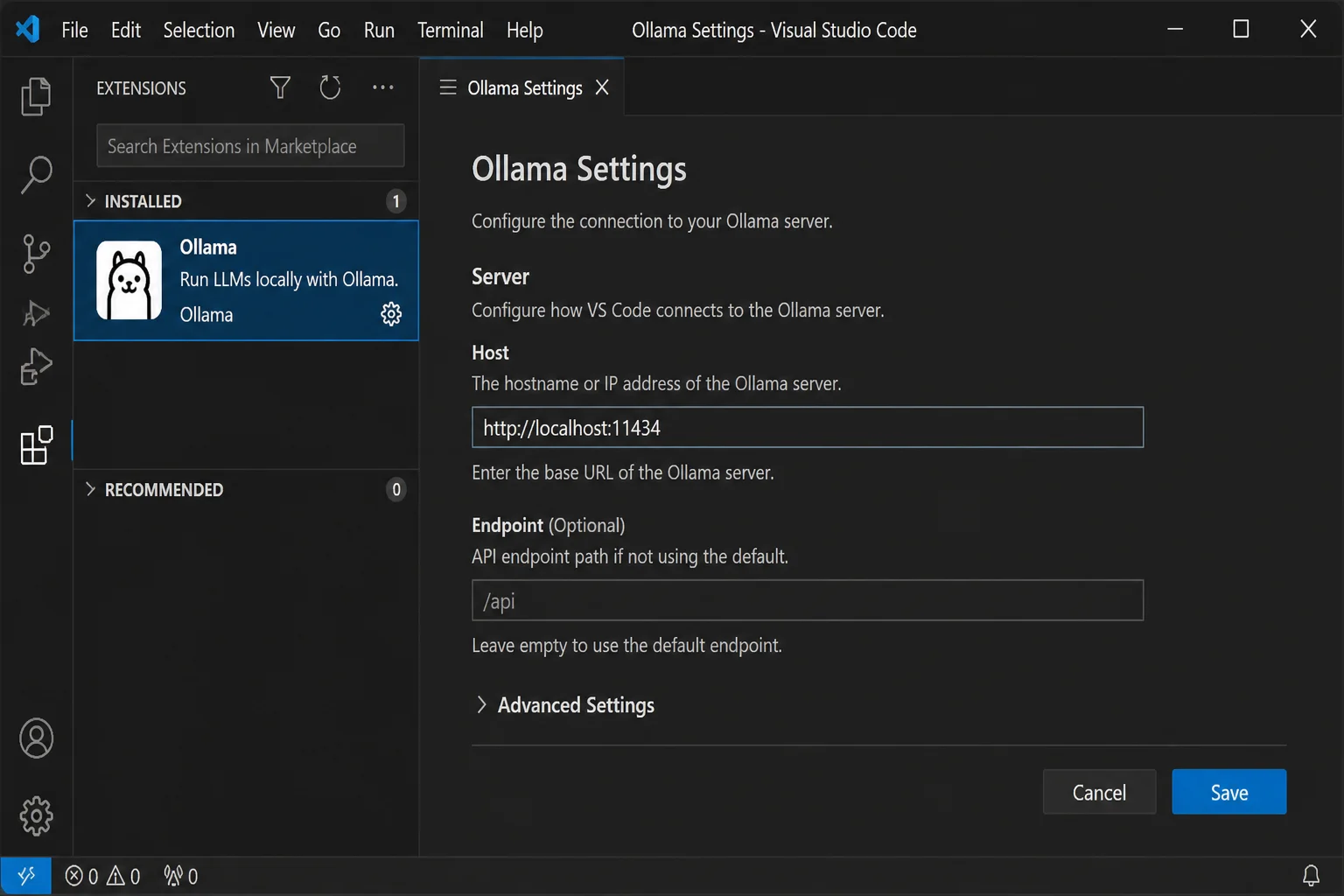Image resolution: width=1344 pixels, height=896 pixels.
Task: Expand the Advanced Settings section
Action: [x=564, y=705]
